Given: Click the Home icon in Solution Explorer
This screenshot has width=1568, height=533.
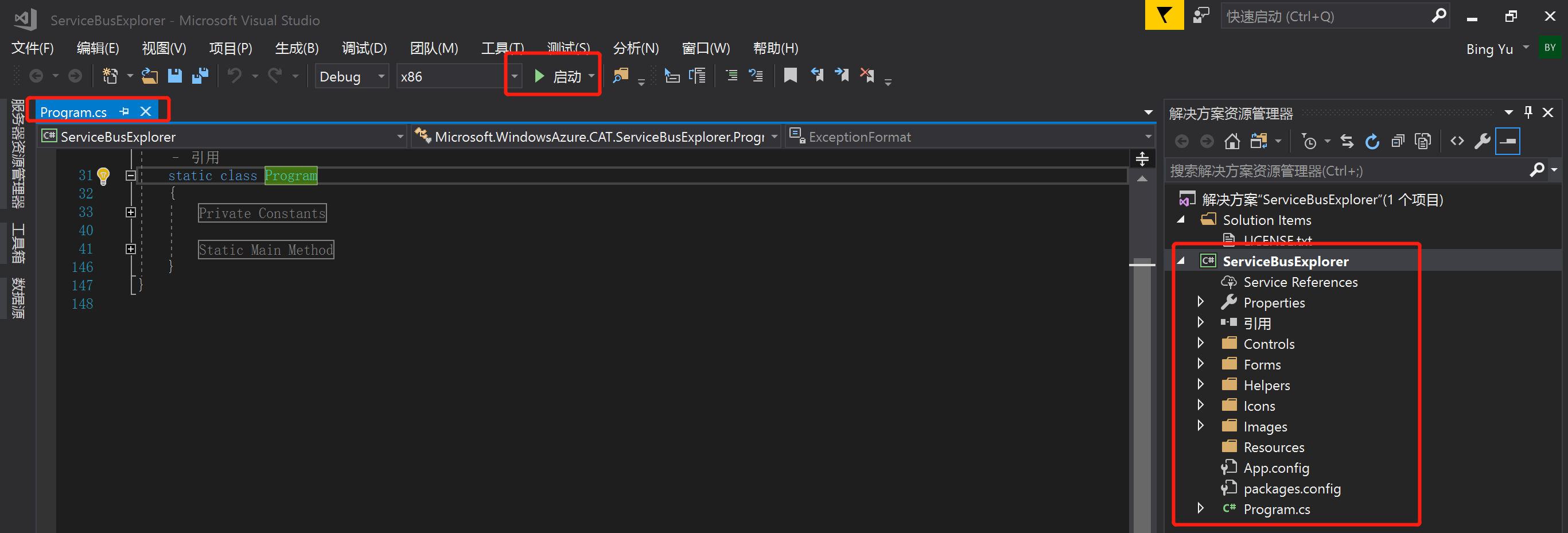Looking at the screenshot, I should (x=1232, y=142).
